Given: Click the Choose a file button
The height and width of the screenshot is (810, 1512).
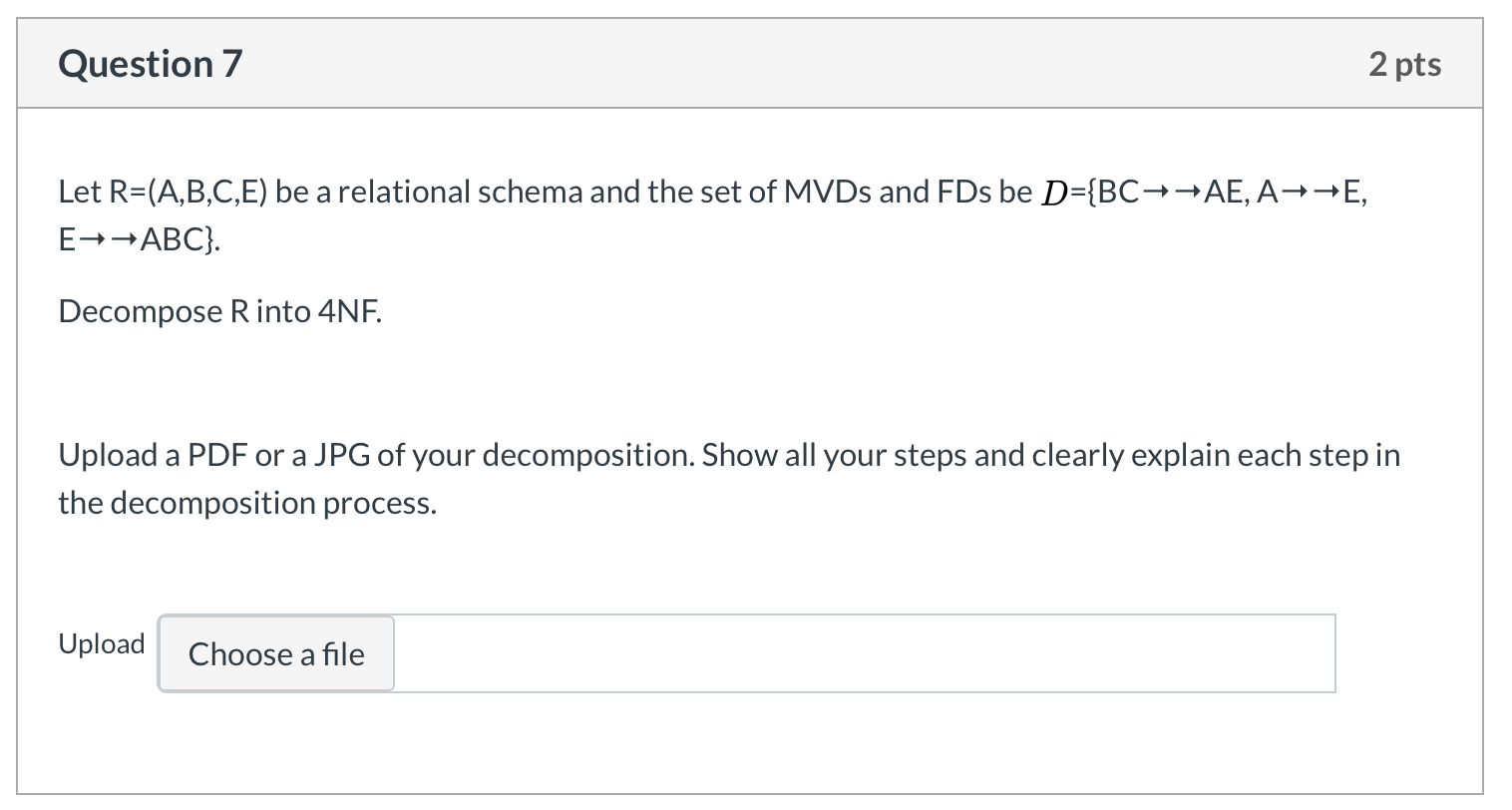Looking at the screenshot, I should (275, 653).
